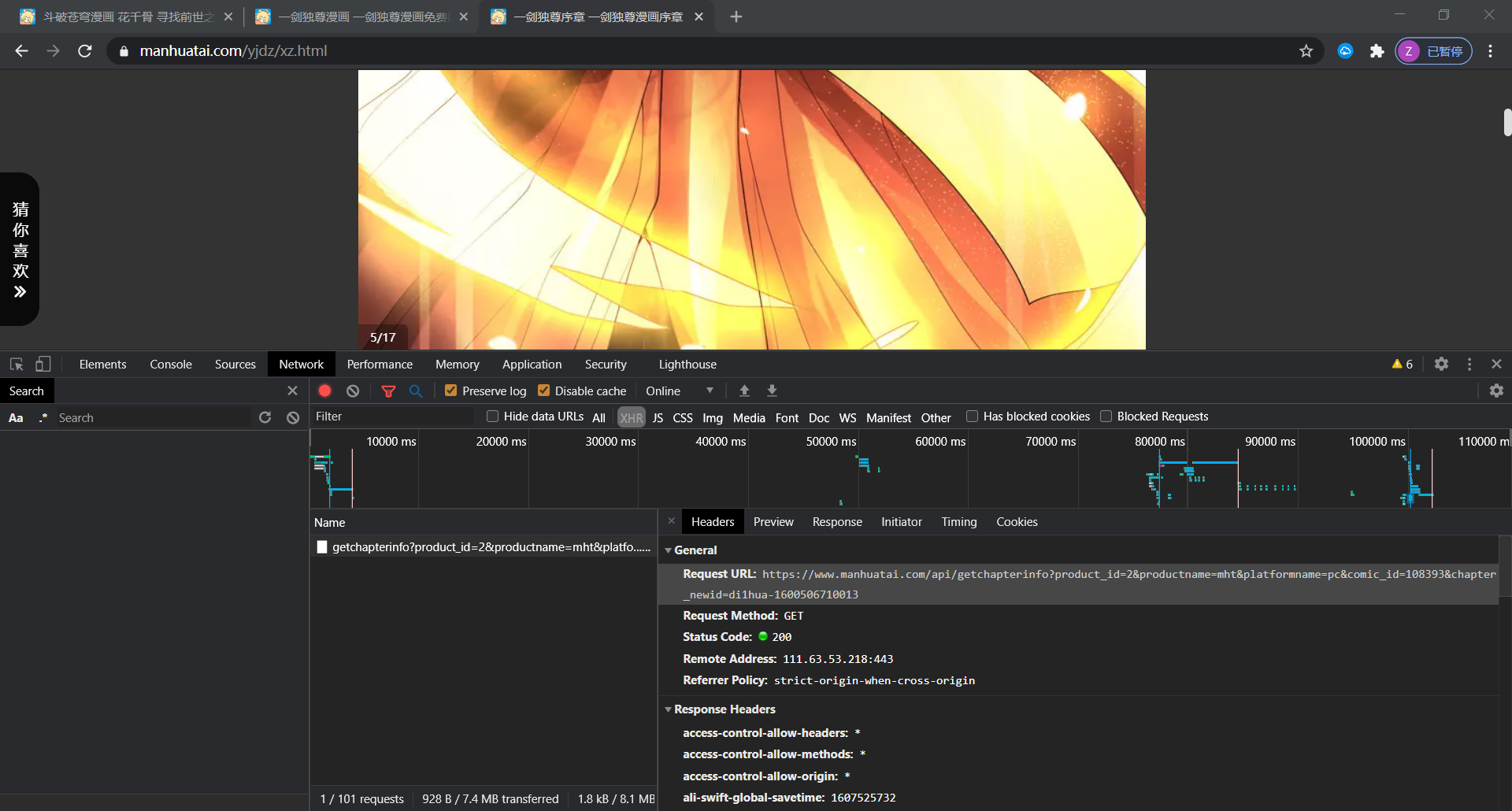Screen dimensions: 1512x811
Task: Click the page vertical scrollbar thumb
Action: click(x=1507, y=122)
